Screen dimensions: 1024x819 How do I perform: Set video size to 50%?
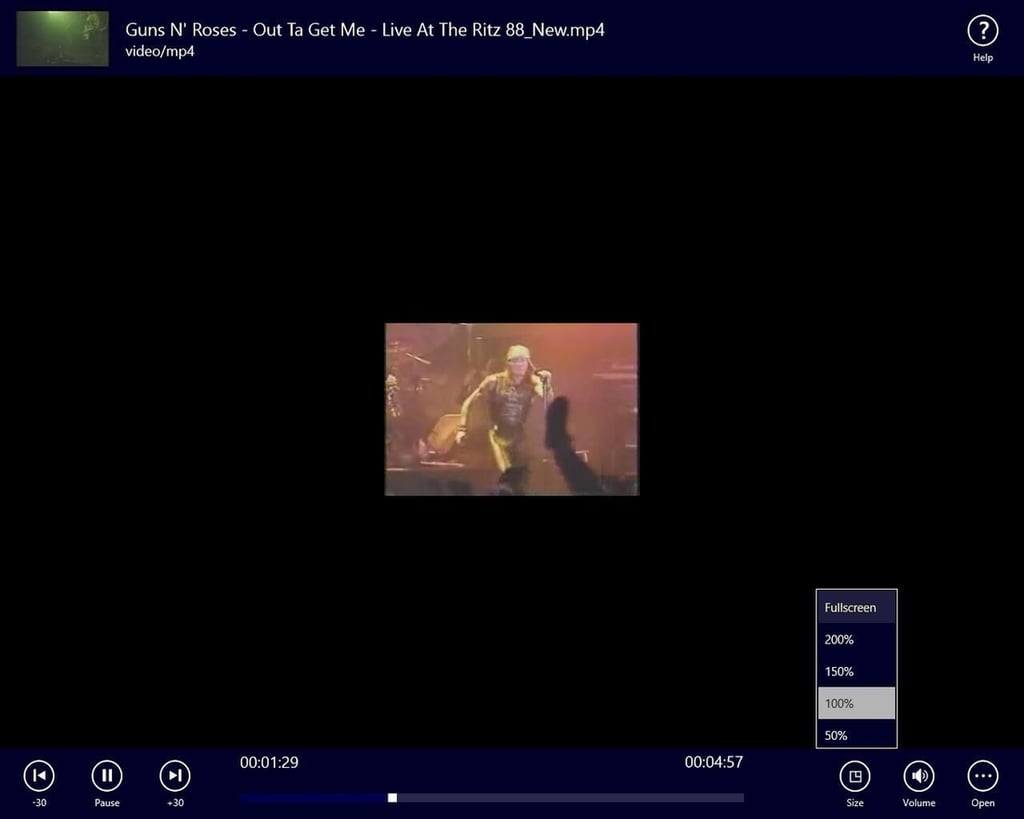(856, 735)
